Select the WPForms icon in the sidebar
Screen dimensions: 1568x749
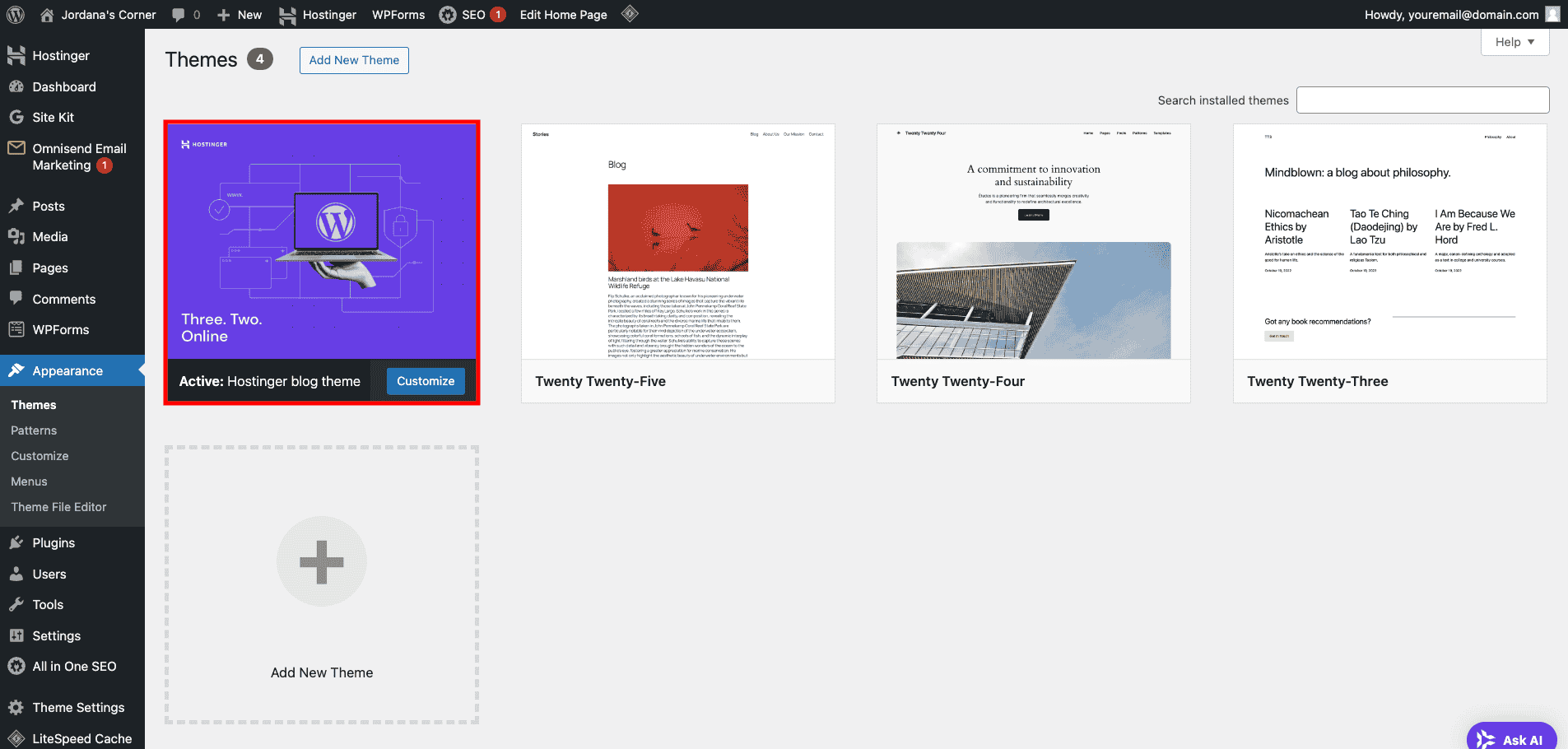(17, 329)
